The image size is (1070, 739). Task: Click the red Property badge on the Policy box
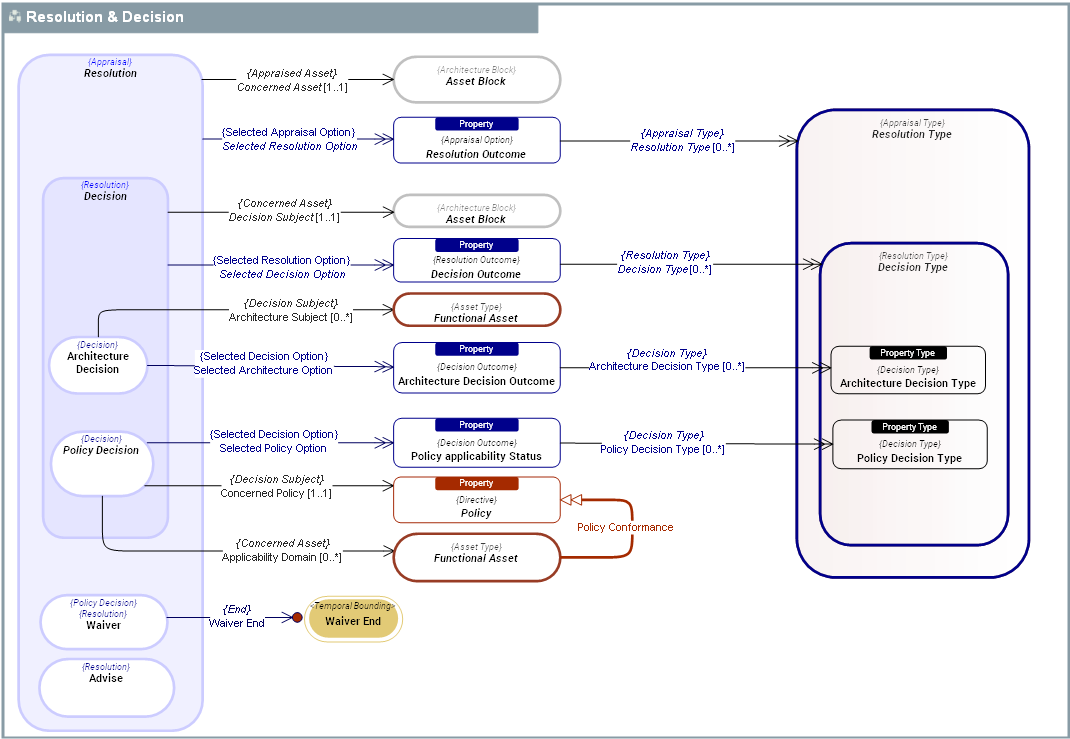point(476,484)
